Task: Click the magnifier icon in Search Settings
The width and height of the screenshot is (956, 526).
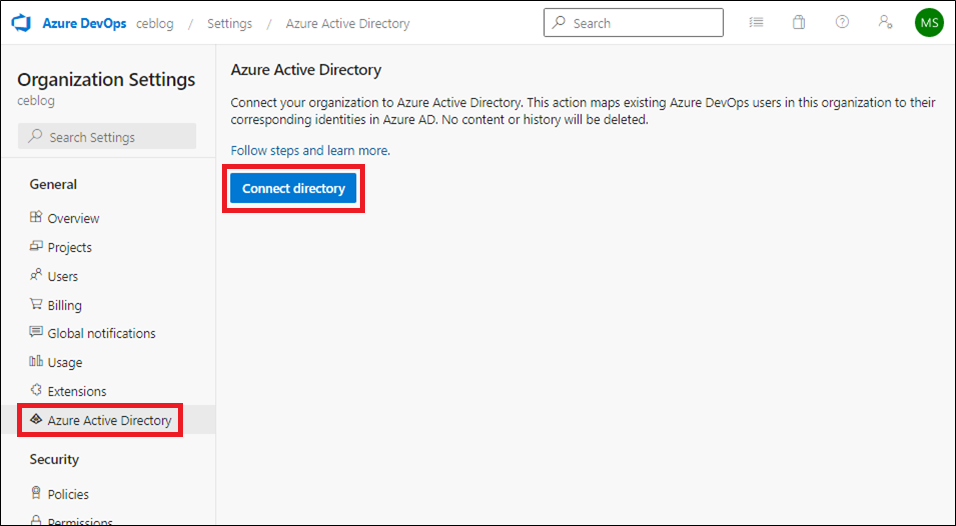Action: (36, 137)
